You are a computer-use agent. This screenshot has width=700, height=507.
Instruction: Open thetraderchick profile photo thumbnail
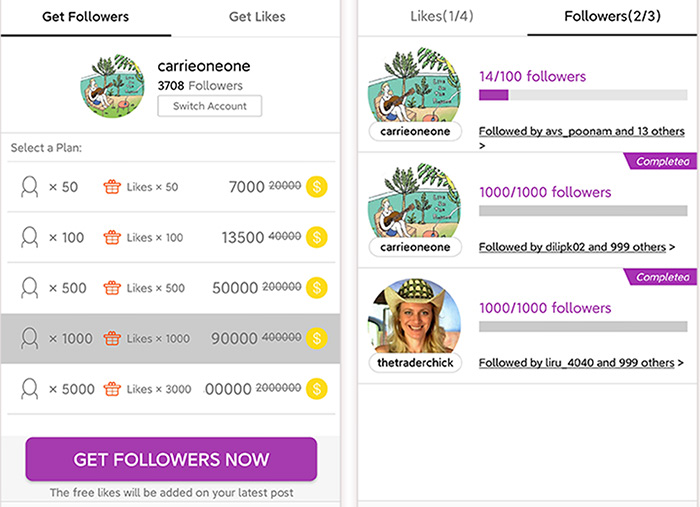[x=415, y=316]
